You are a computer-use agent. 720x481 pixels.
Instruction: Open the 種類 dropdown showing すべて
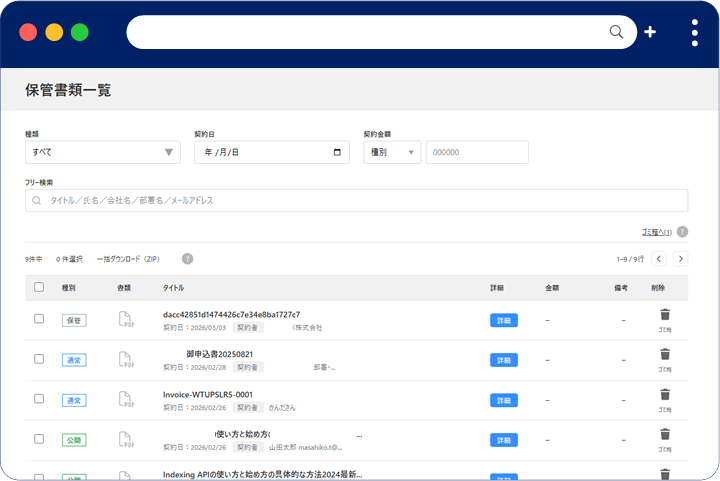[103, 152]
